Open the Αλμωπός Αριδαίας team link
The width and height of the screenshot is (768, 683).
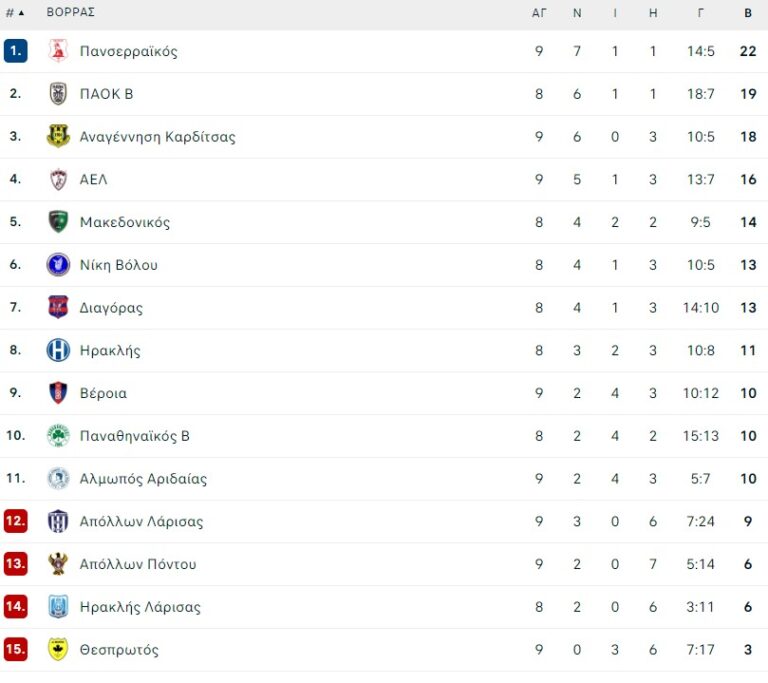(143, 479)
